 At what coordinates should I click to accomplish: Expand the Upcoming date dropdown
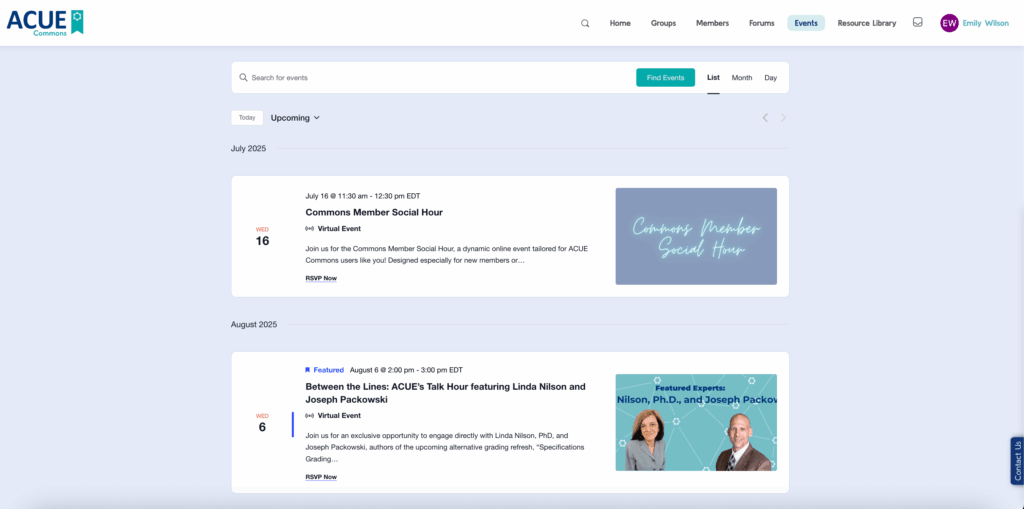(295, 118)
